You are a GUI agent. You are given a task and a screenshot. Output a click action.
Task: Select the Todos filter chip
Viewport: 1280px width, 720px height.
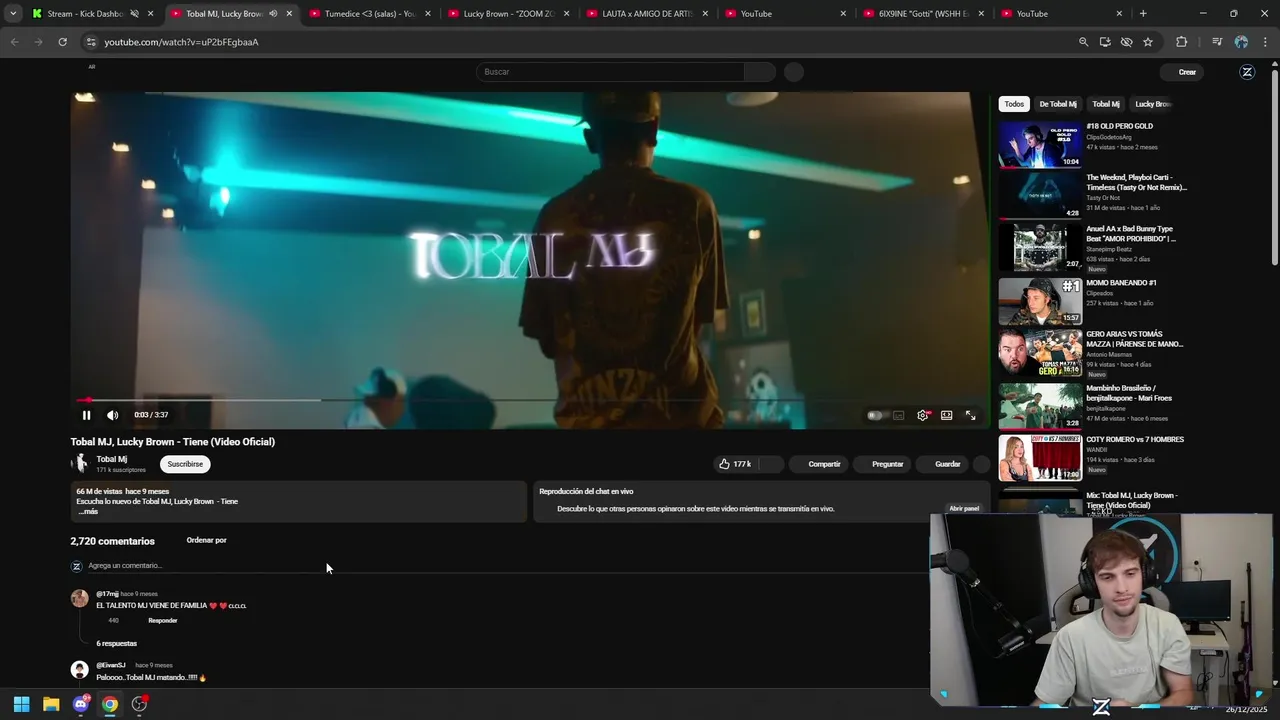(x=1014, y=104)
